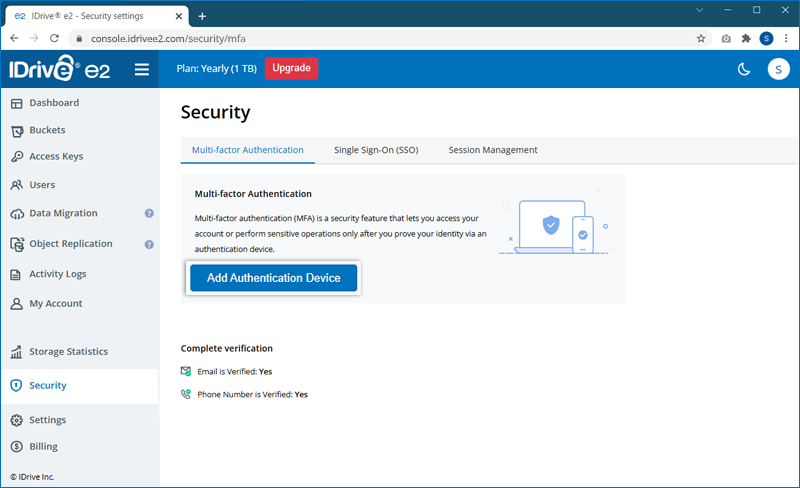The width and height of the screenshot is (800, 488).
Task: Open Billing in the sidebar
Action: click(x=43, y=447)
